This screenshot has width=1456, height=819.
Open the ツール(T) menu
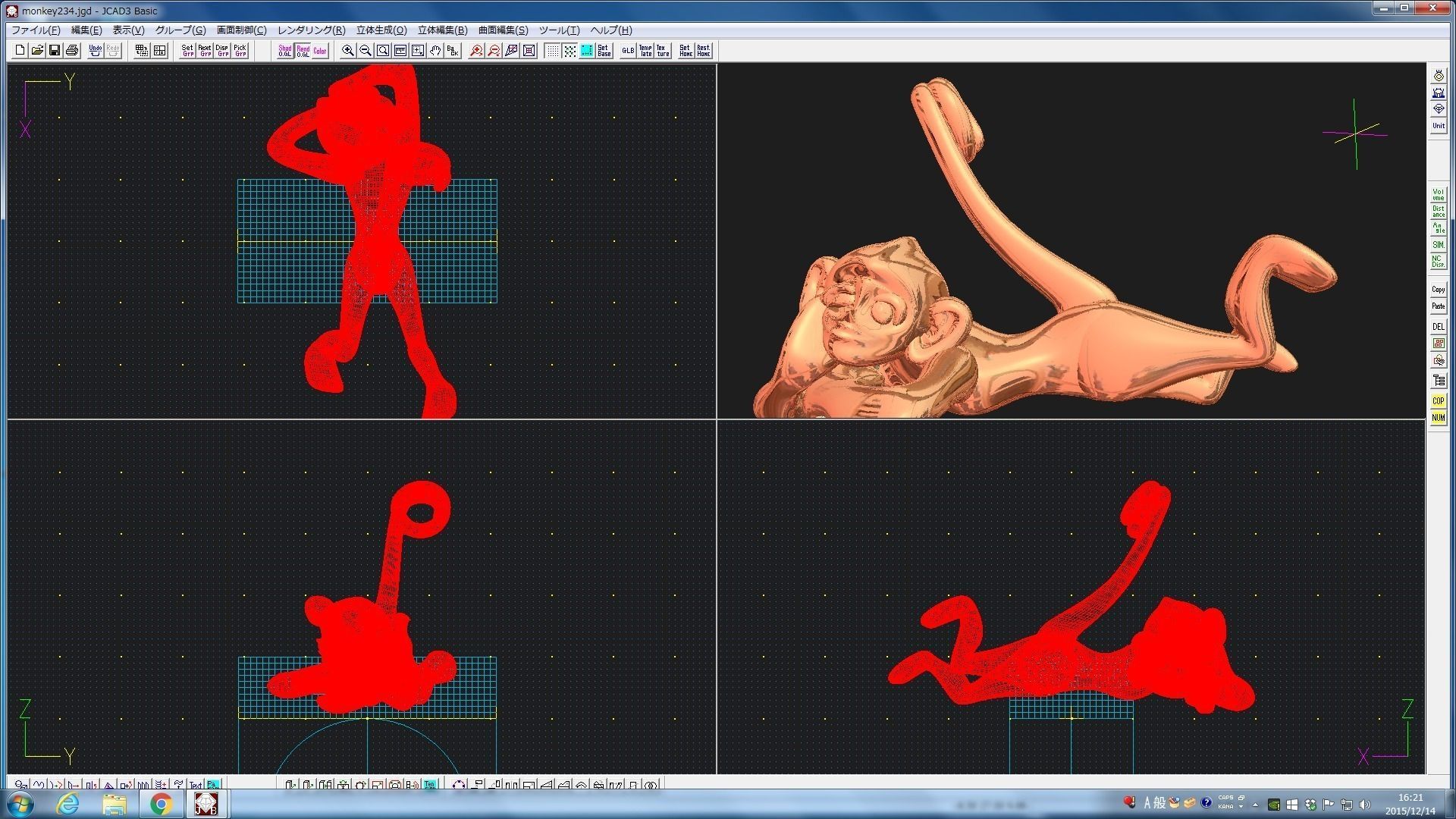tap(559, 30)
